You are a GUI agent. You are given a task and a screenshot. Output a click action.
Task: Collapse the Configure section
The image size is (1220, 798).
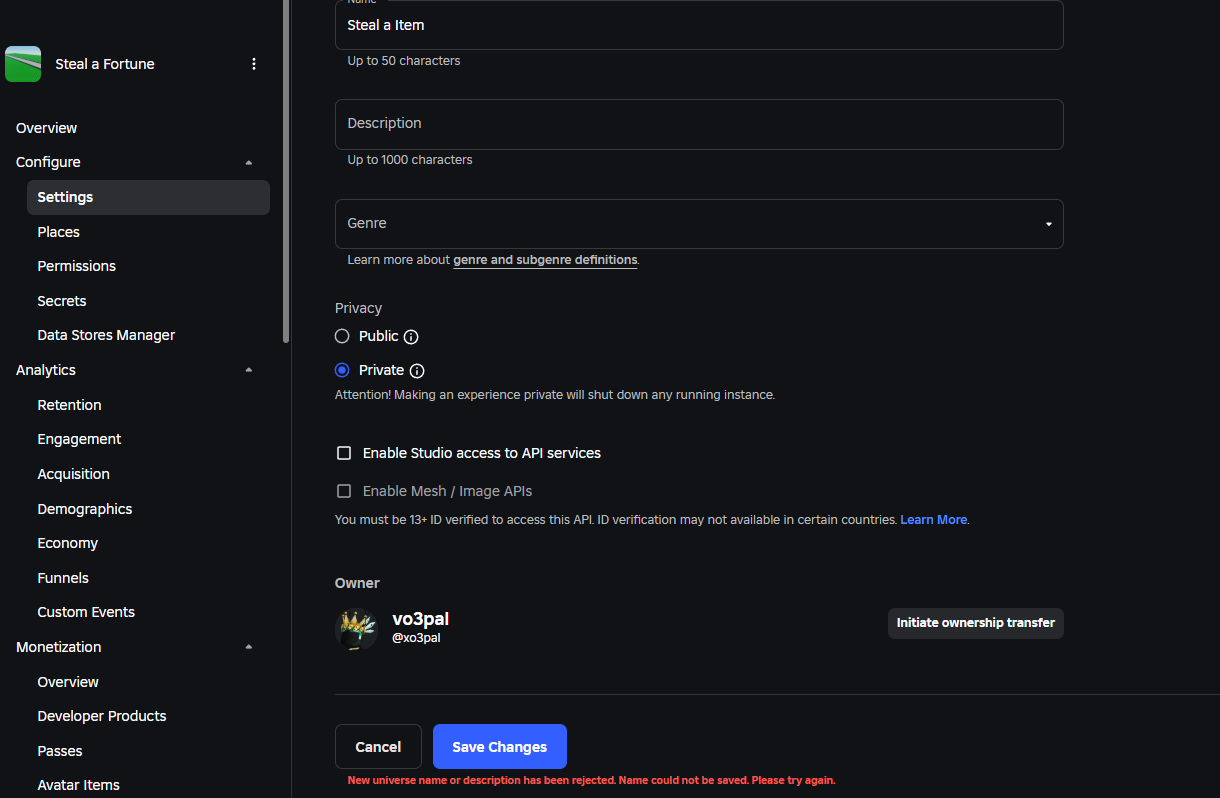point(249,163)
